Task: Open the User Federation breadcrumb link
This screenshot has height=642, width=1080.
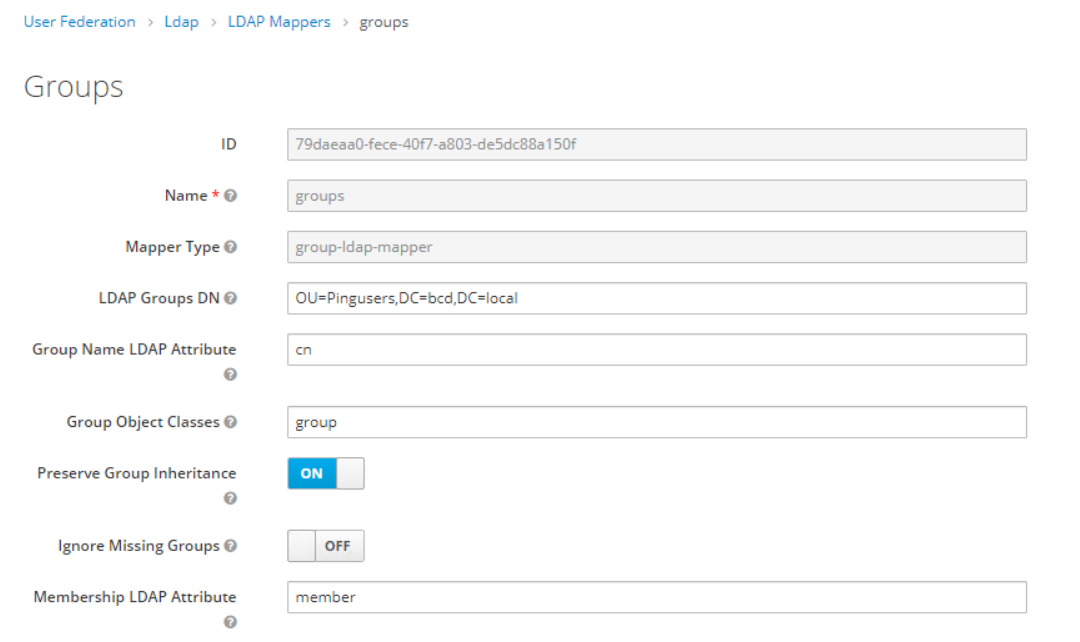Action: 79,22
